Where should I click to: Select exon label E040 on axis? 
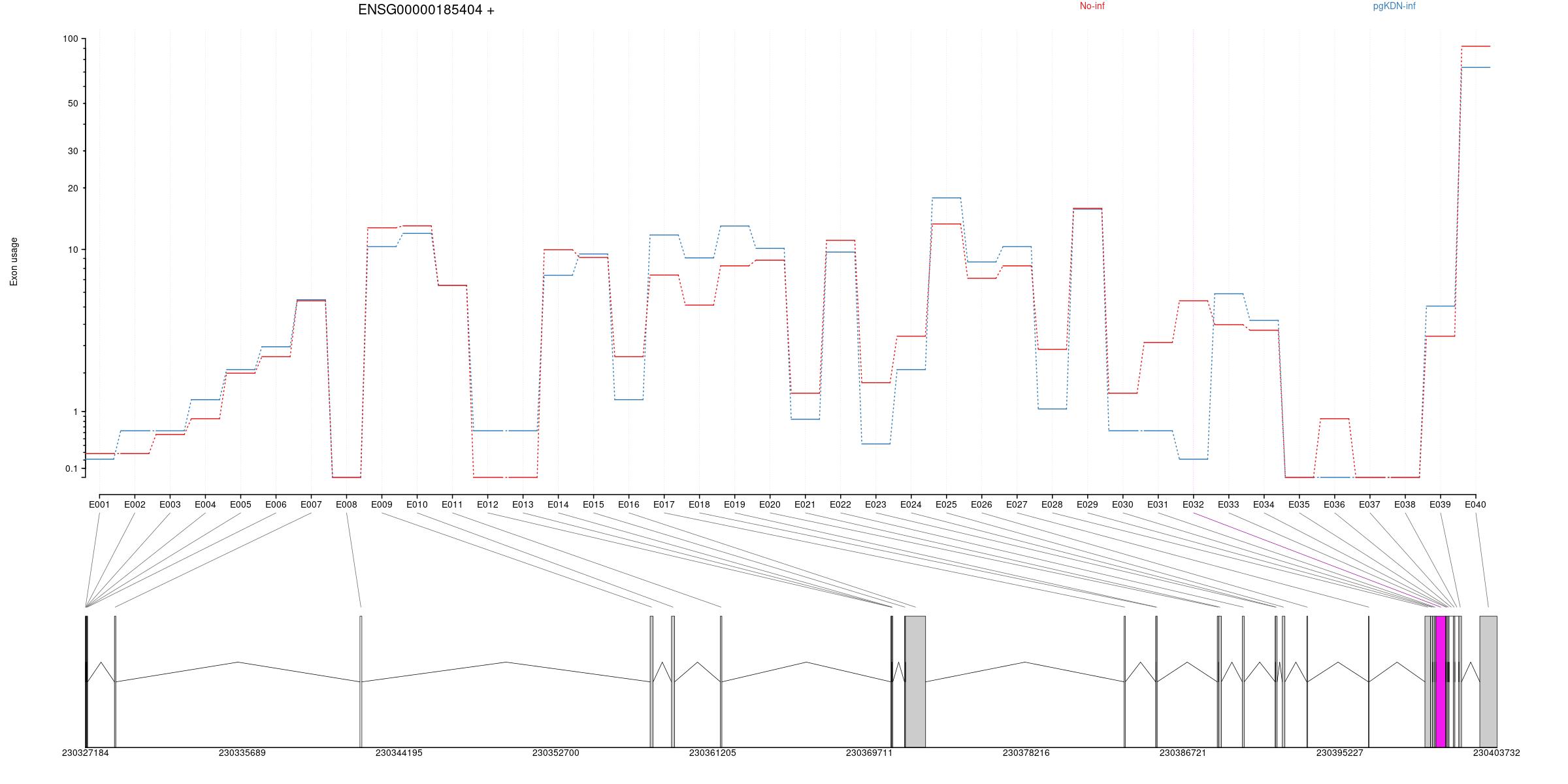pyautogui.click(x=1475, y=504)
